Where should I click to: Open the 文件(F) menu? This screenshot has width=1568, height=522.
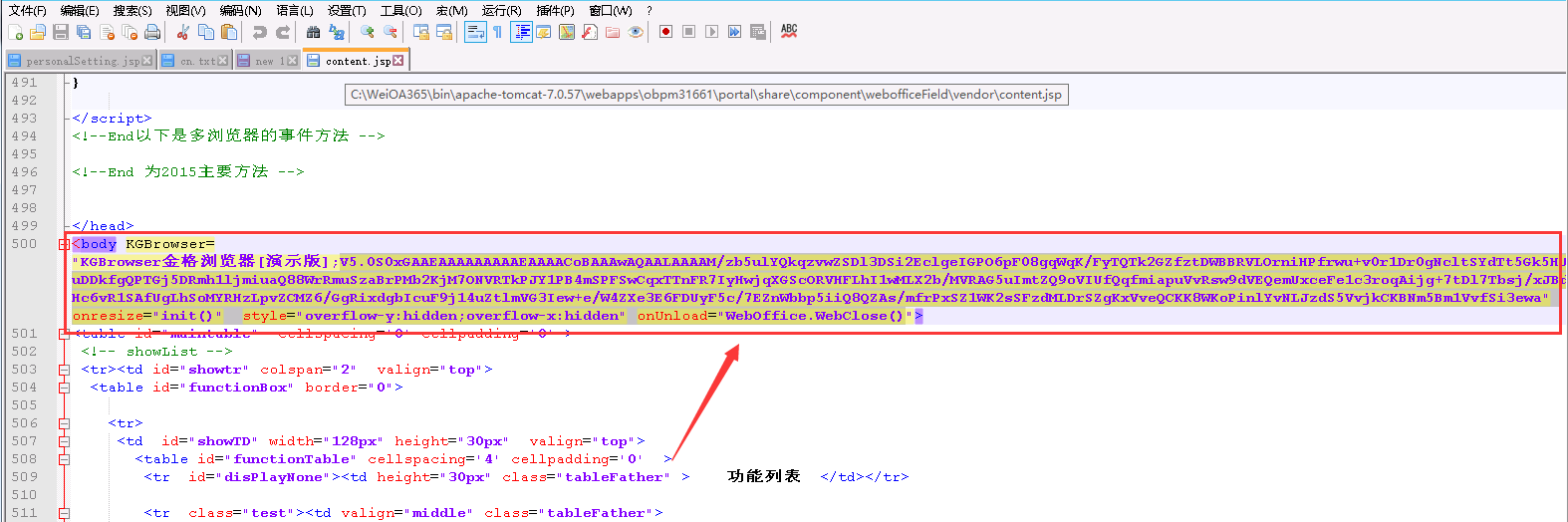(27, 10)
